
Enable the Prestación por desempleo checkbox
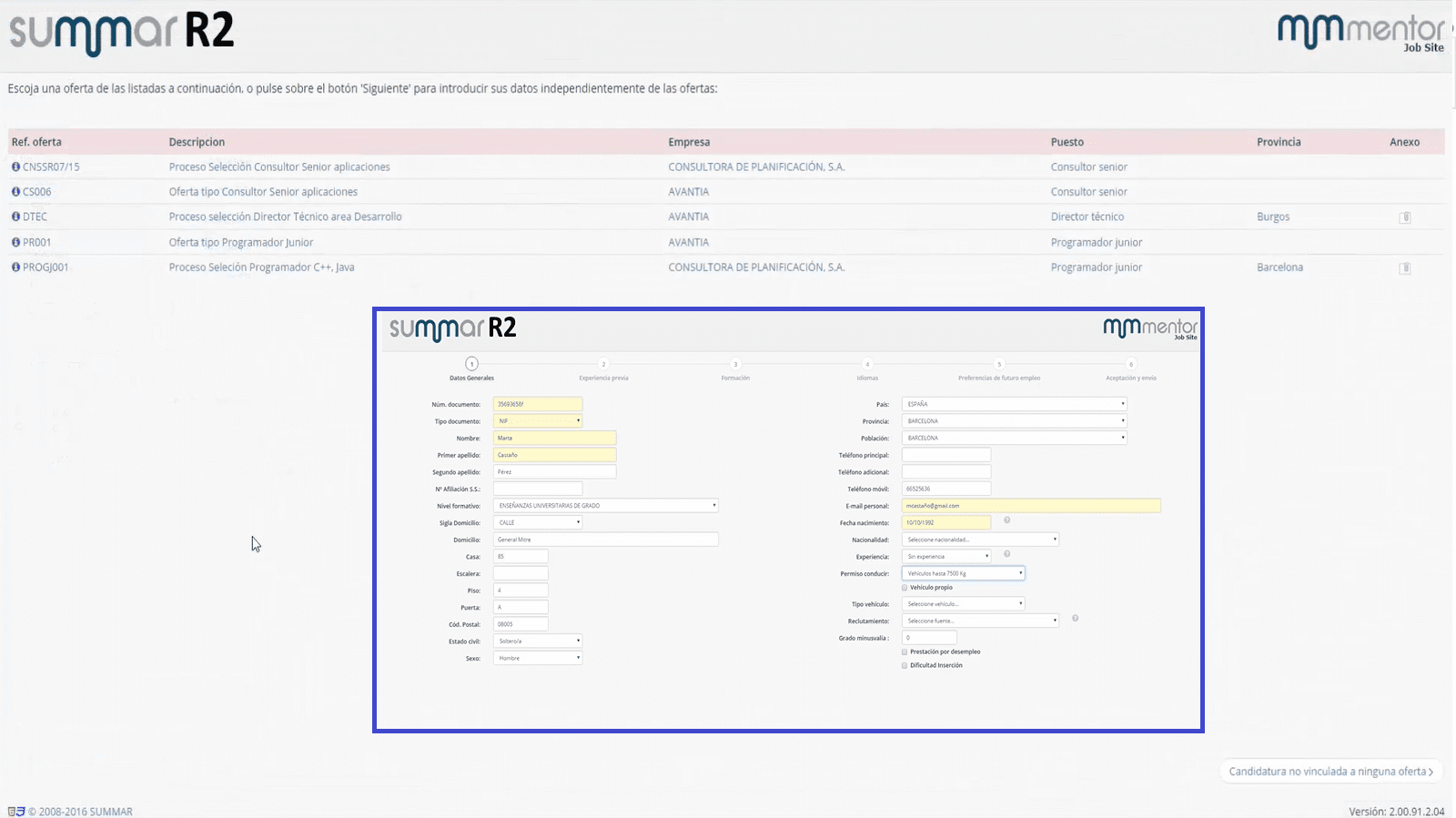tap(905, 652)
